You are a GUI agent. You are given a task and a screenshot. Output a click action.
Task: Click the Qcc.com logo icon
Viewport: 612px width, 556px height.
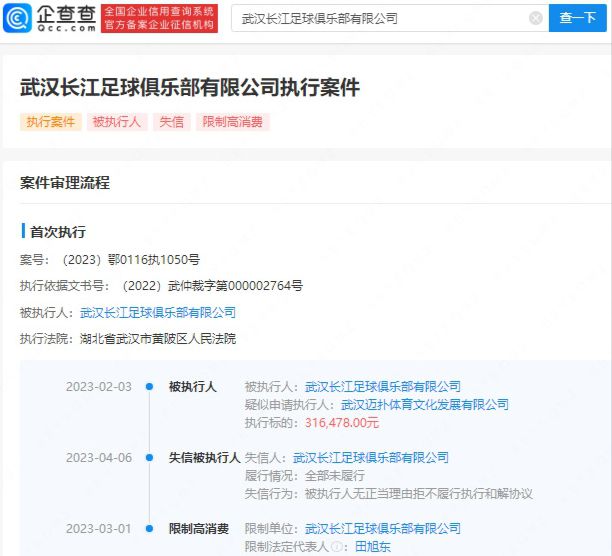pyautogui.click(x=17, y=18)
